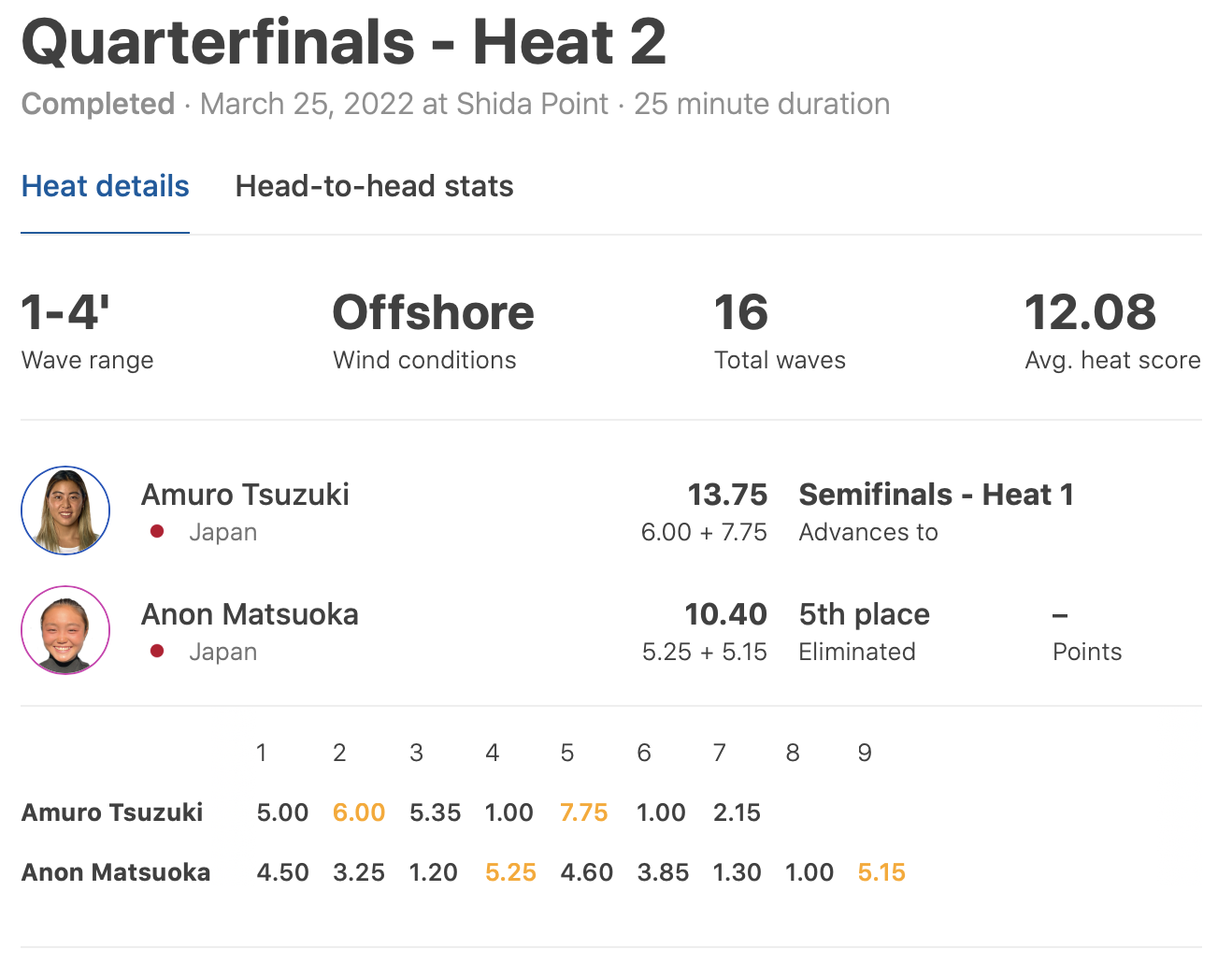This screenshot has height=963, width=1232.
Task: Click Anon Matsuoka's 10.40 heat total
Action: [x=725, y=614]
